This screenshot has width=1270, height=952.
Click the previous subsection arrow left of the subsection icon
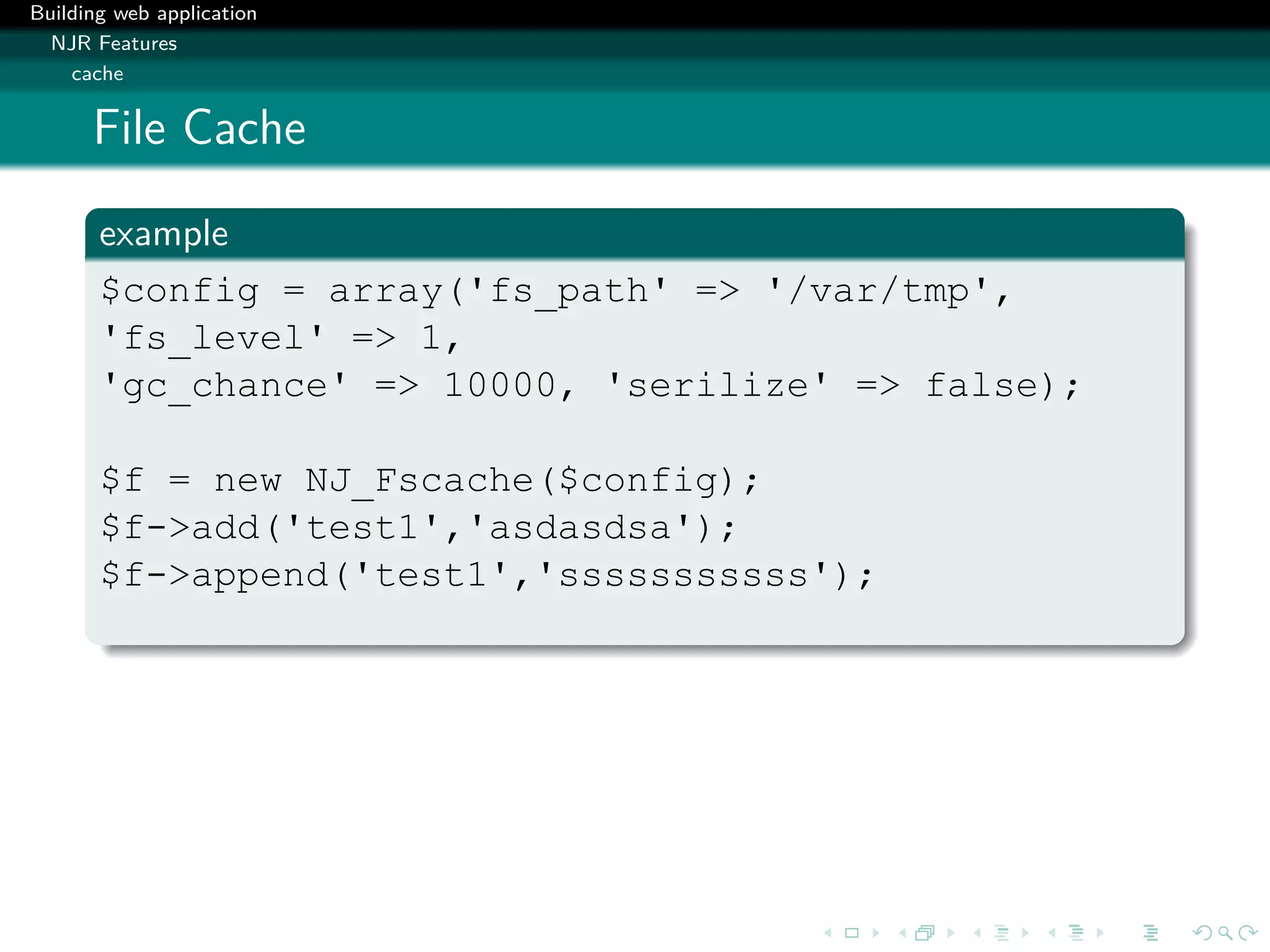[x=977, y=933]
